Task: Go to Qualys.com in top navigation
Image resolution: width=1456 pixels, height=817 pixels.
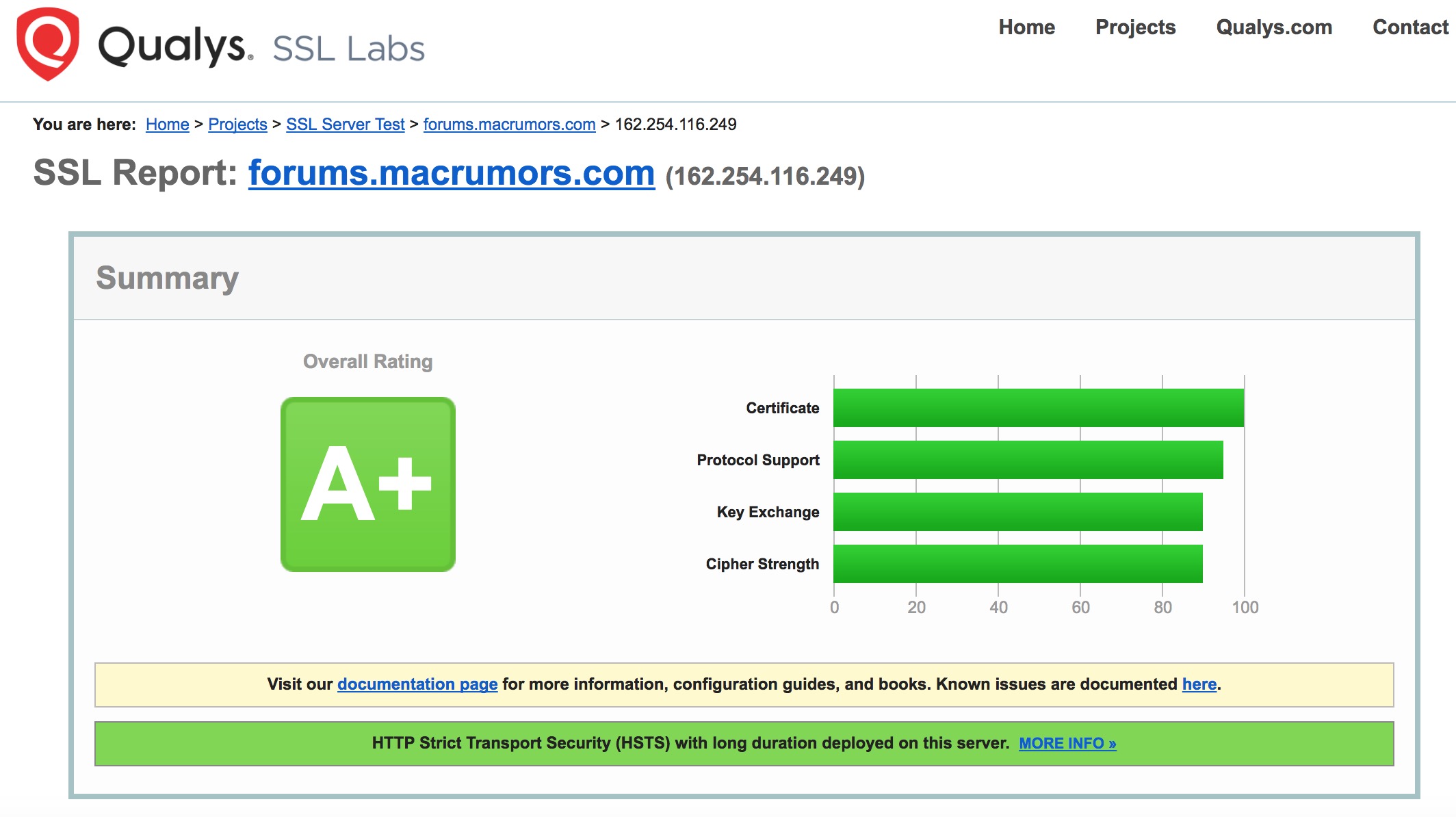Action: tap(1273, 27)
